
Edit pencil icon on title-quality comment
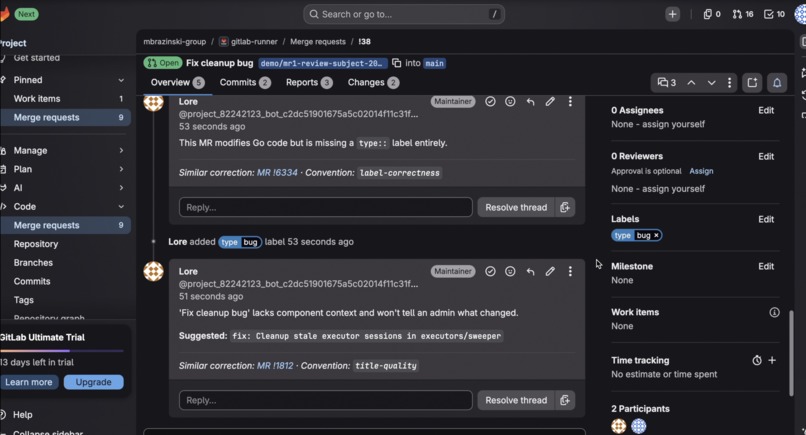click(x=550, y=271)
